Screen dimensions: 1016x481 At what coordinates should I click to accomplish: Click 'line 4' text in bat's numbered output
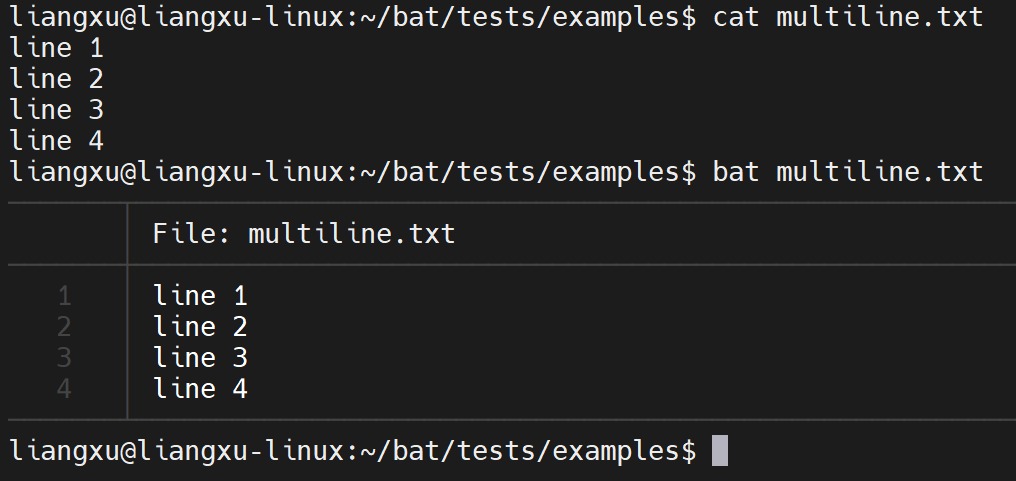click(200, 389)
